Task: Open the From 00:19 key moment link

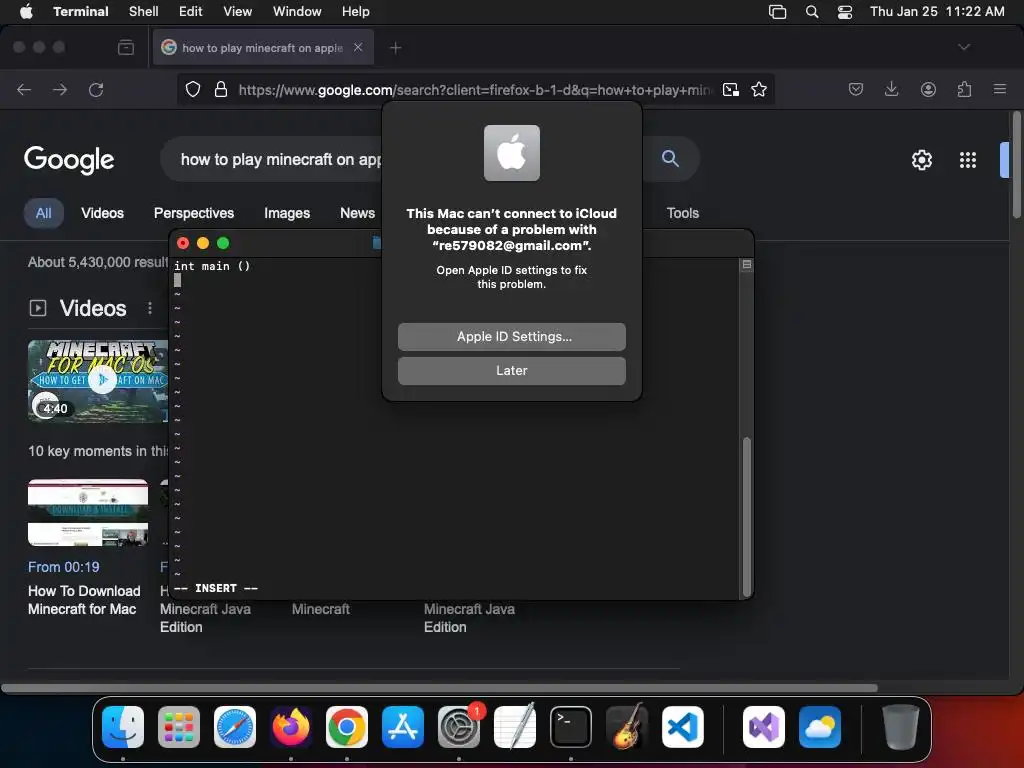Action: click(64, 567)
